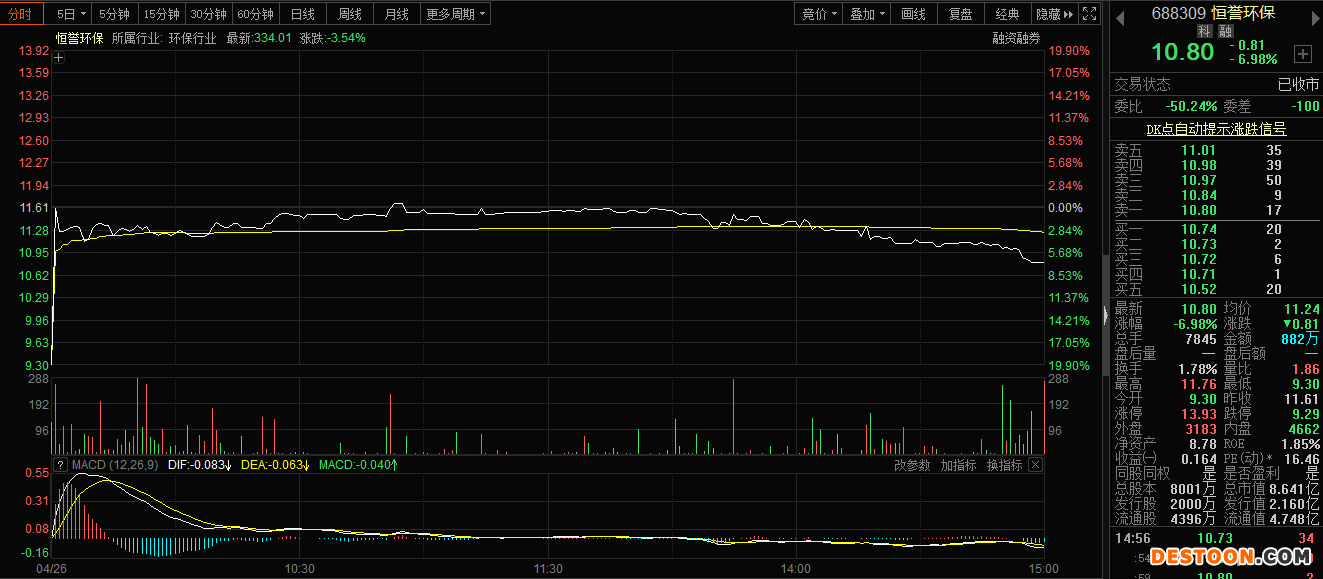Screen dimensions: 1323x579
Task: Go to previous stock with left arrow
Action: pyautogui.click(x=1119, y=15)
